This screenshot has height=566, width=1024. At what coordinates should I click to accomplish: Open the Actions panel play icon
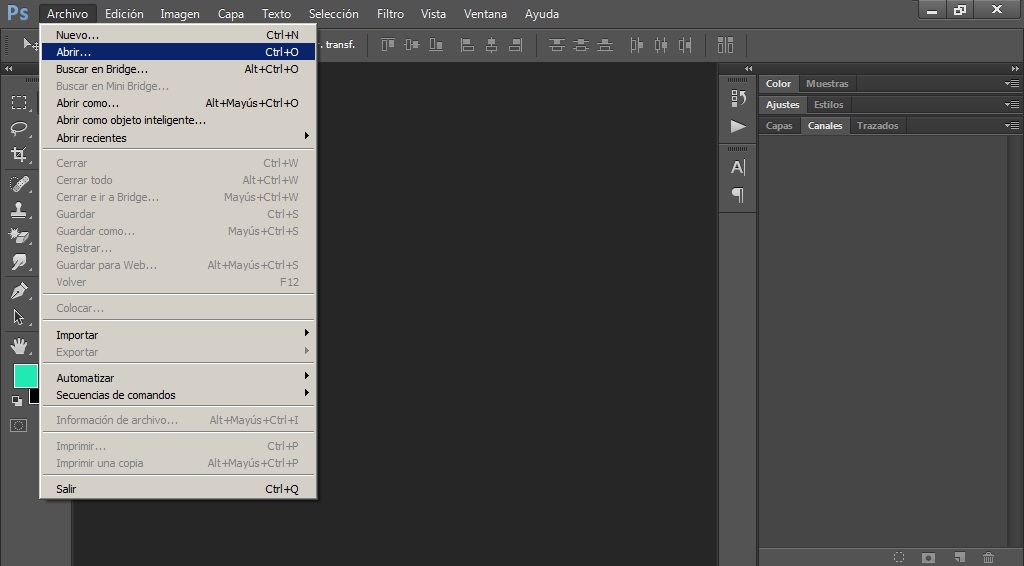tap(738, 126)
